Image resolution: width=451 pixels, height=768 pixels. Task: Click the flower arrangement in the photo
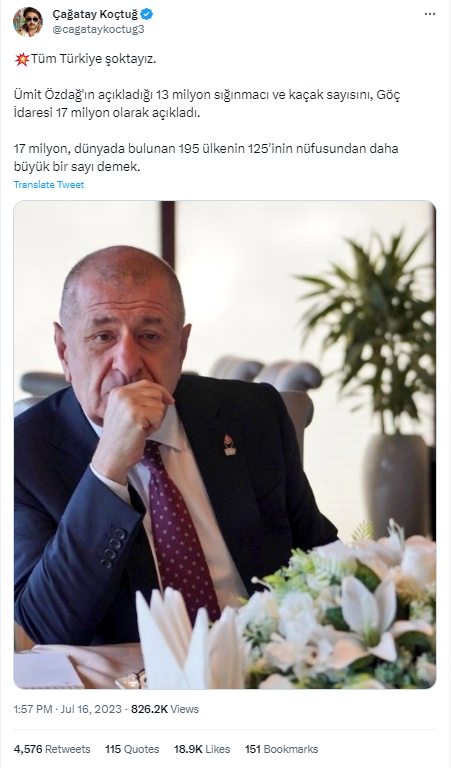click(x=338, y=612)
